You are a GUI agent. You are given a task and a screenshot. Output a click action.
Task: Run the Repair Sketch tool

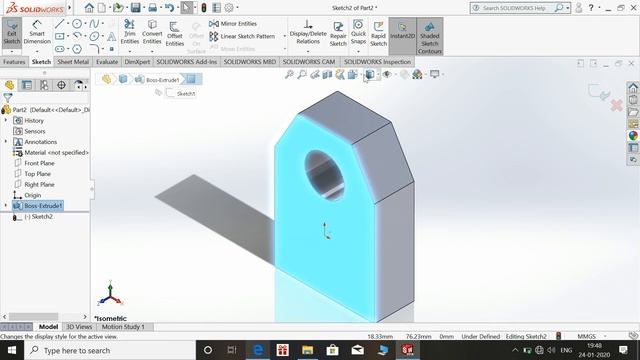coord(338,34)
